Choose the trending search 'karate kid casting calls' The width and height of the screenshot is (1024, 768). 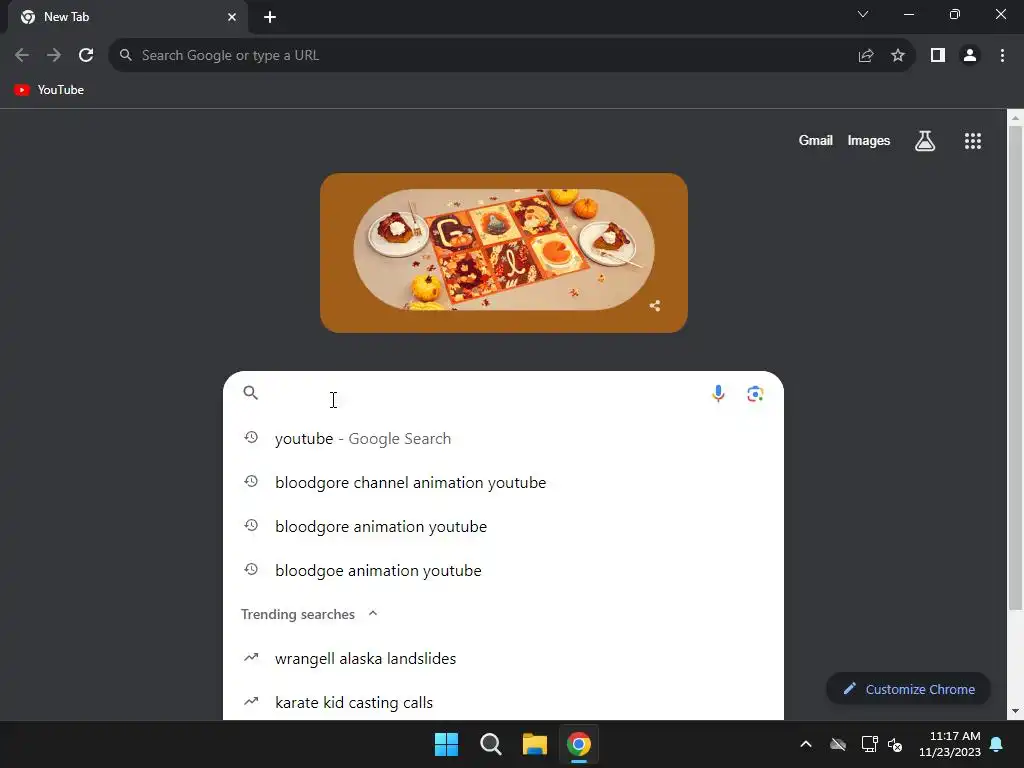[504, 702]
